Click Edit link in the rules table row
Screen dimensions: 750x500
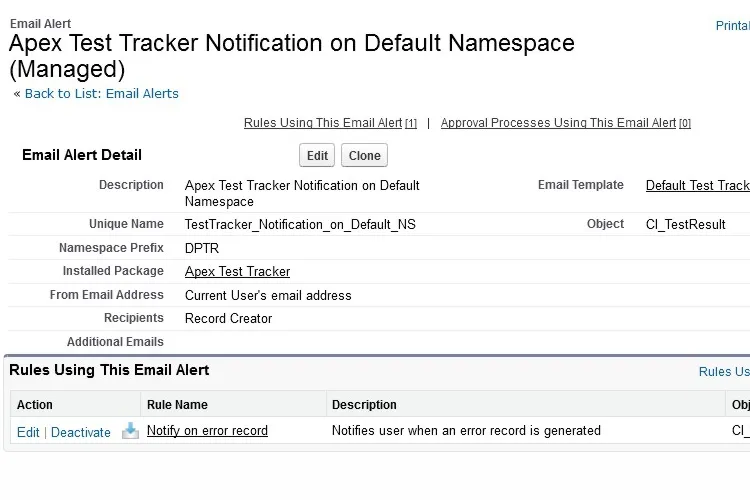28,433
